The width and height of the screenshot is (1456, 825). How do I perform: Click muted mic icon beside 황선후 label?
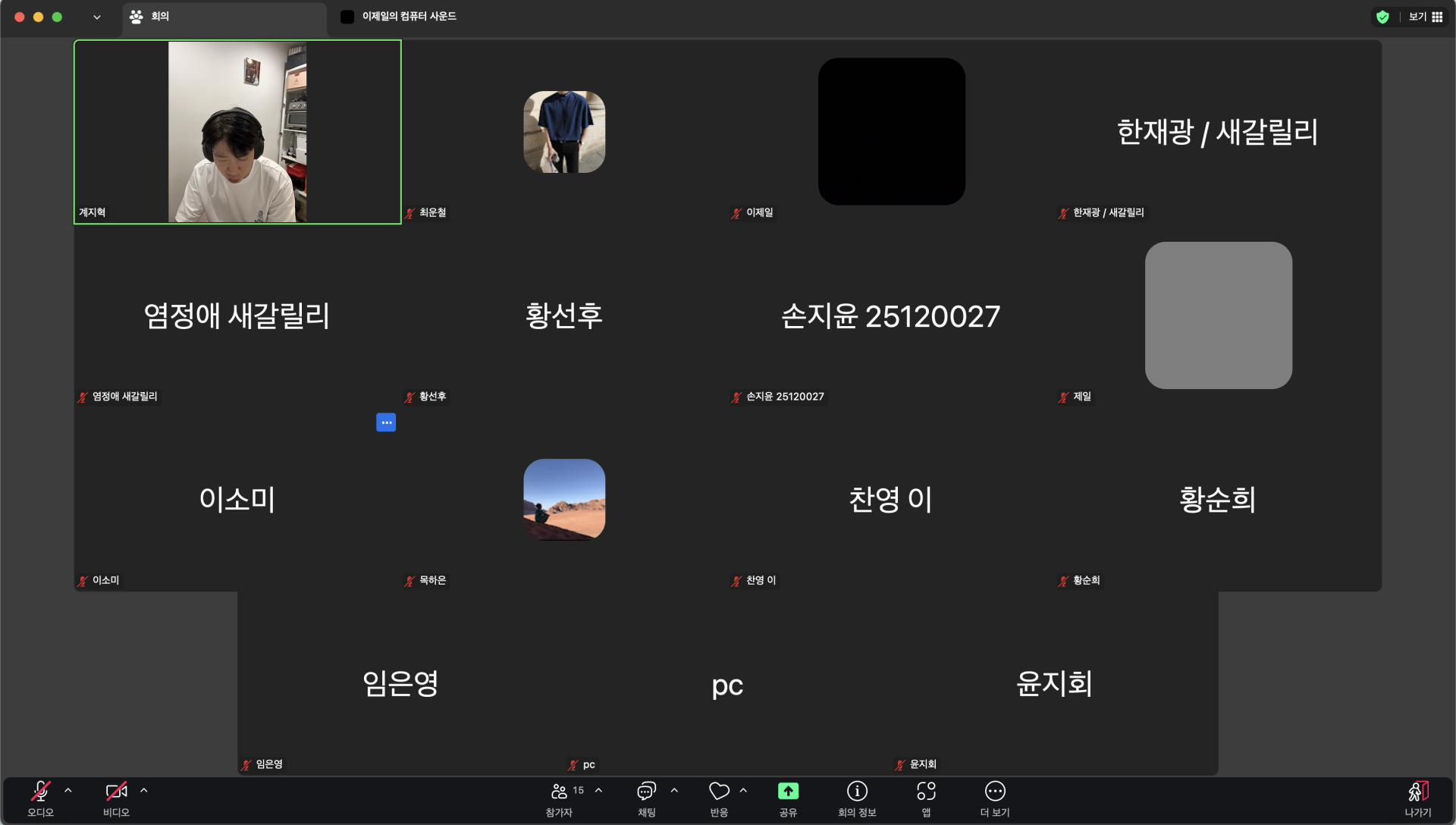(x=409, y=397)
